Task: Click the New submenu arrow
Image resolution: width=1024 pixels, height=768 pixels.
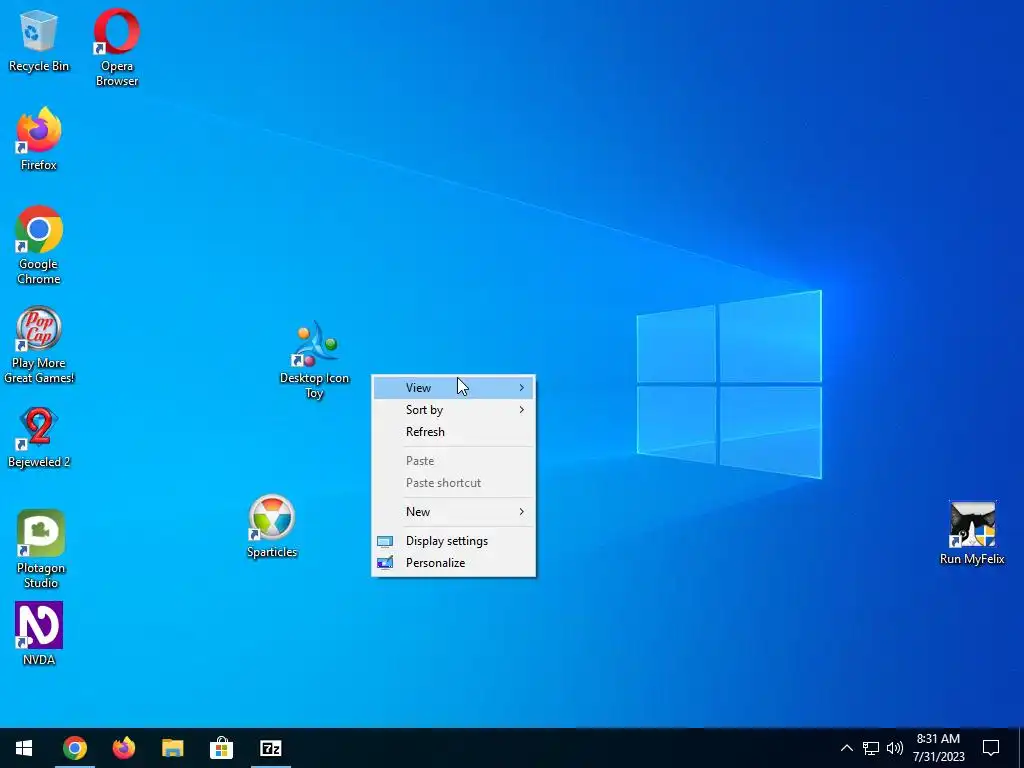Action: coord(521,512)
